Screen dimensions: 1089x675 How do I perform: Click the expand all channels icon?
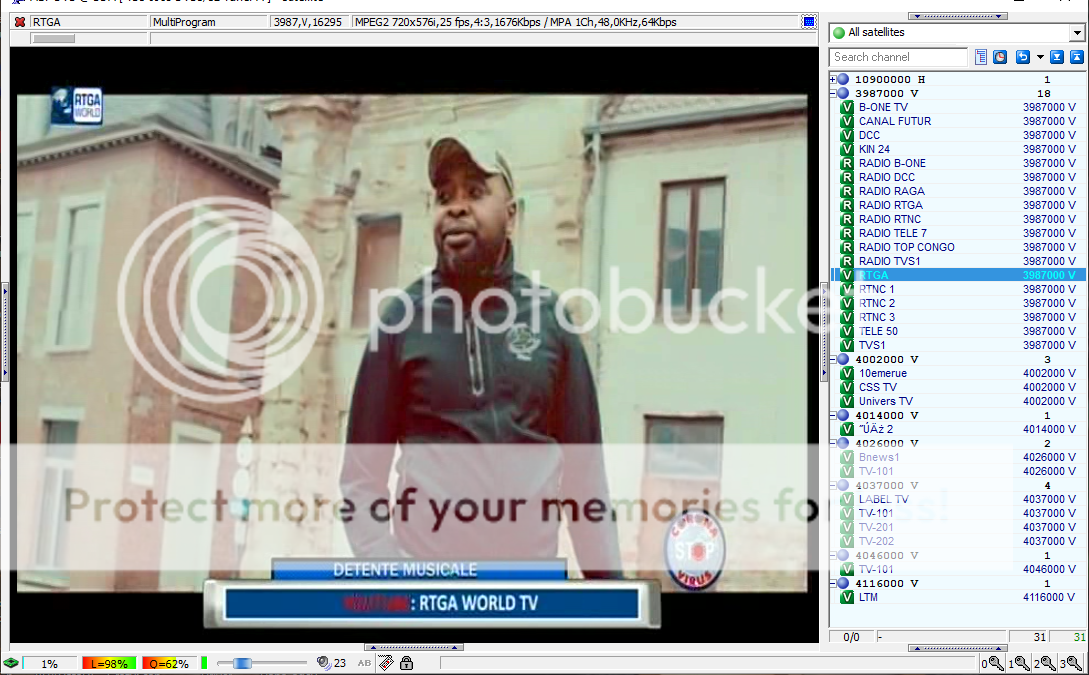pos(1057,57)
